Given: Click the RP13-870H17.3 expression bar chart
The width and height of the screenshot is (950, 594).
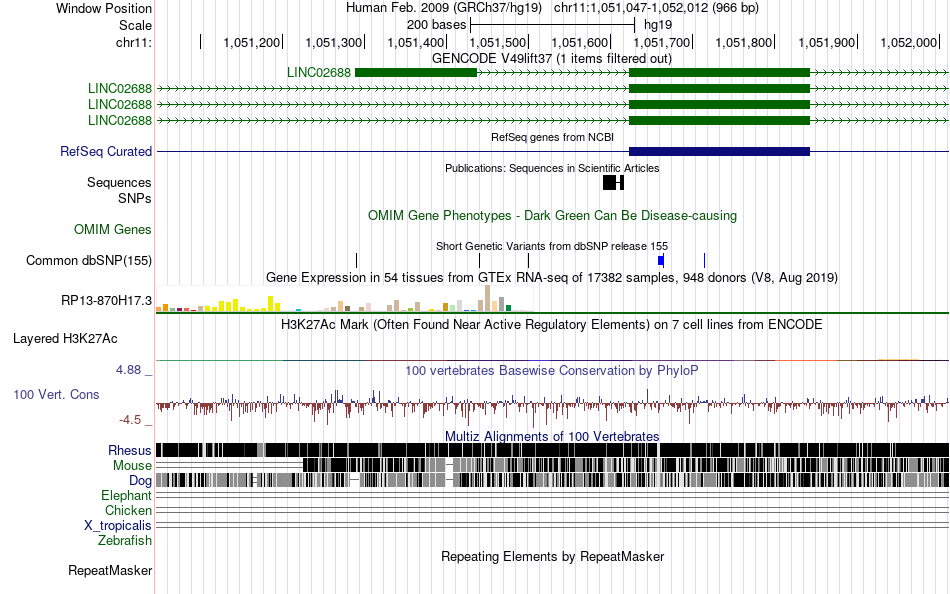Looking at the screenshot, I should (x=344, y=298).
